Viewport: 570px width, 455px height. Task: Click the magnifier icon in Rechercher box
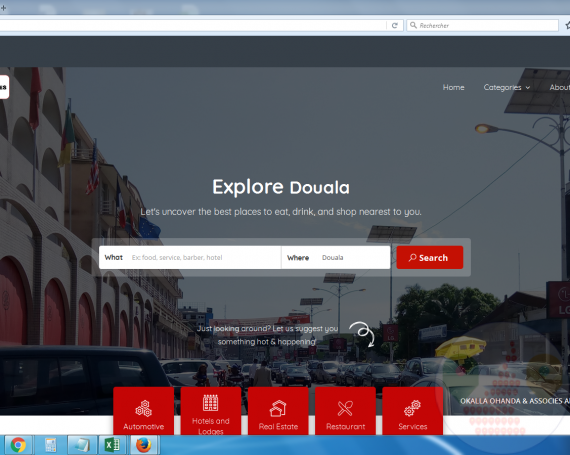click(413, 25)
